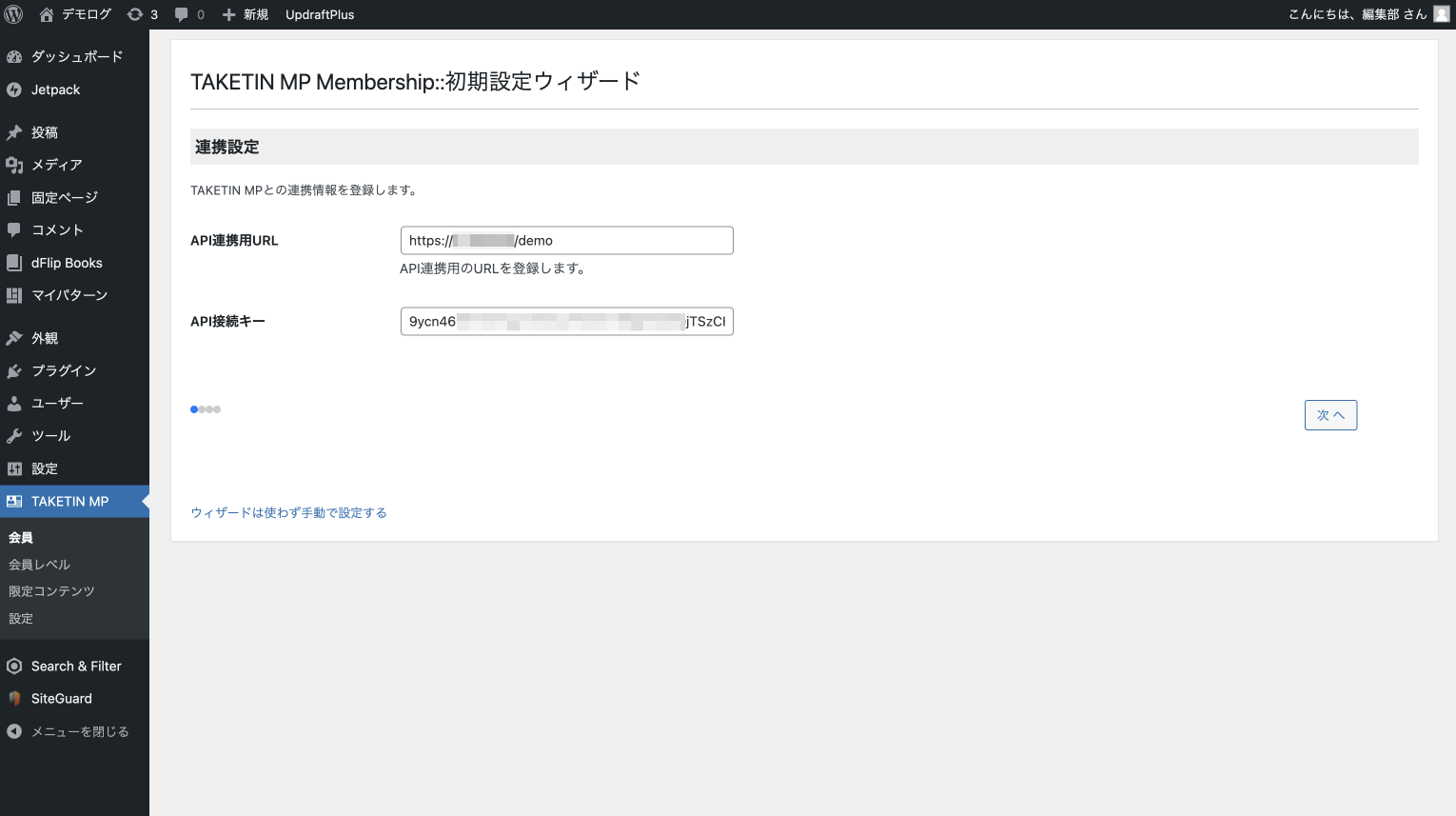Open UpdraftPlus in the admin bar
The image size is (1456, 816).
[320, 14]
